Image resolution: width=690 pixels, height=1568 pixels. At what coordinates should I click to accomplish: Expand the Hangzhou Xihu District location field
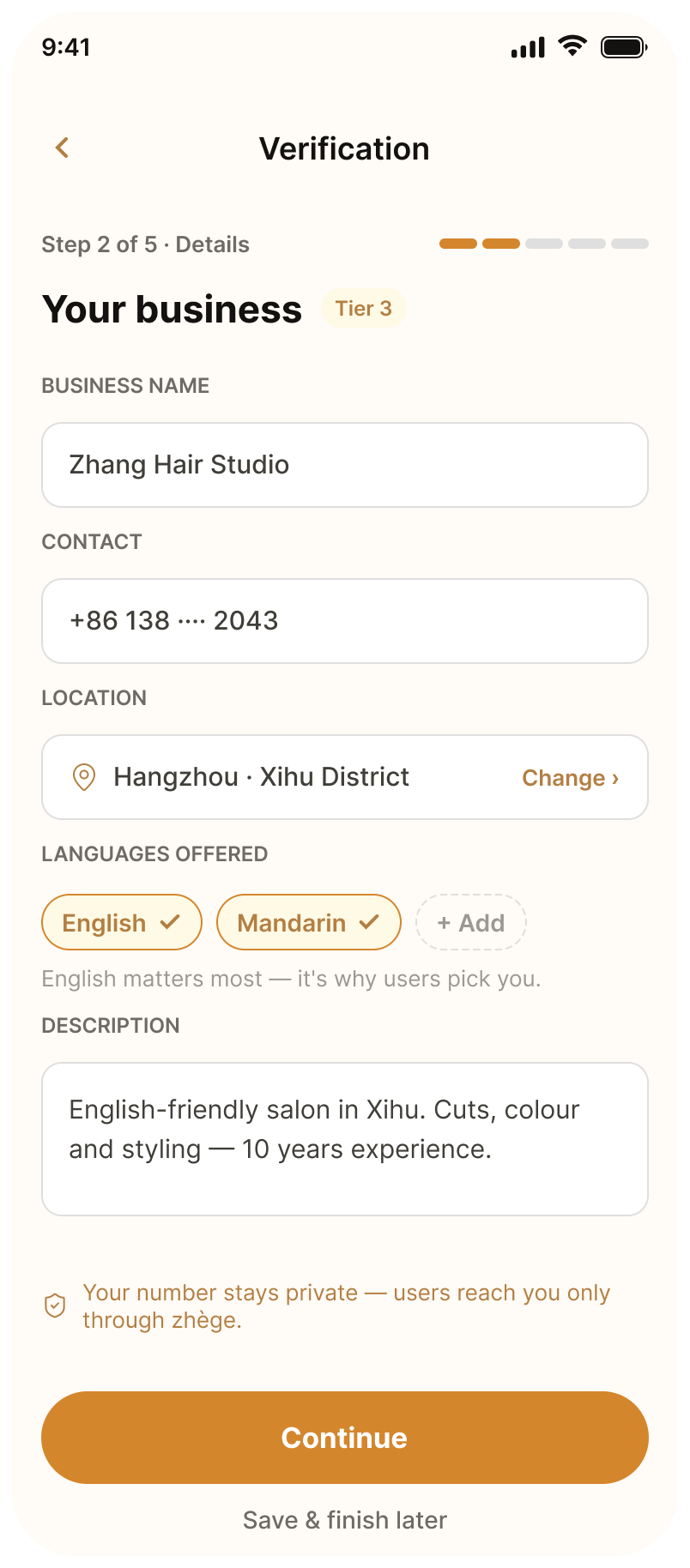[x=345, y=777]
